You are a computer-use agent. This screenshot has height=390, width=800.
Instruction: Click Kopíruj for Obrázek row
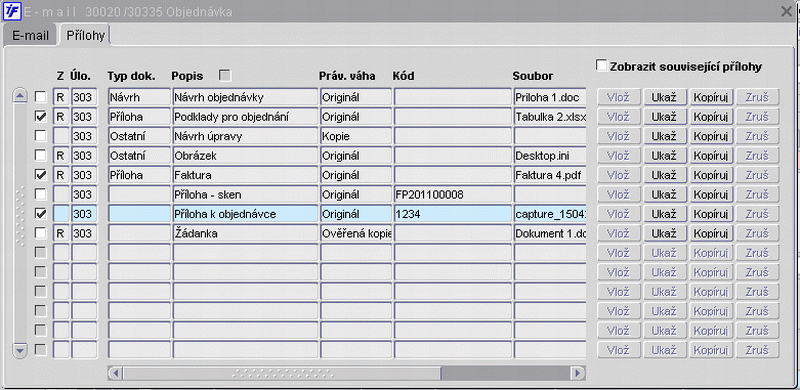tap(712, 155)
